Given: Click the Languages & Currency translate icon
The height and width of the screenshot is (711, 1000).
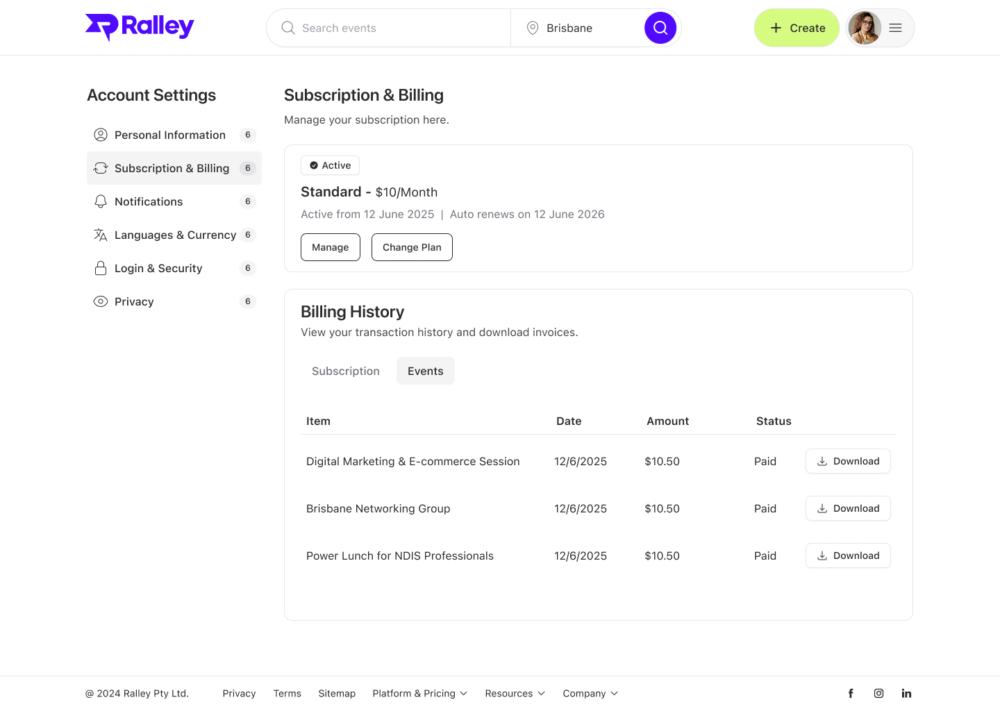Looking at the screenshot, I should 100,234.
